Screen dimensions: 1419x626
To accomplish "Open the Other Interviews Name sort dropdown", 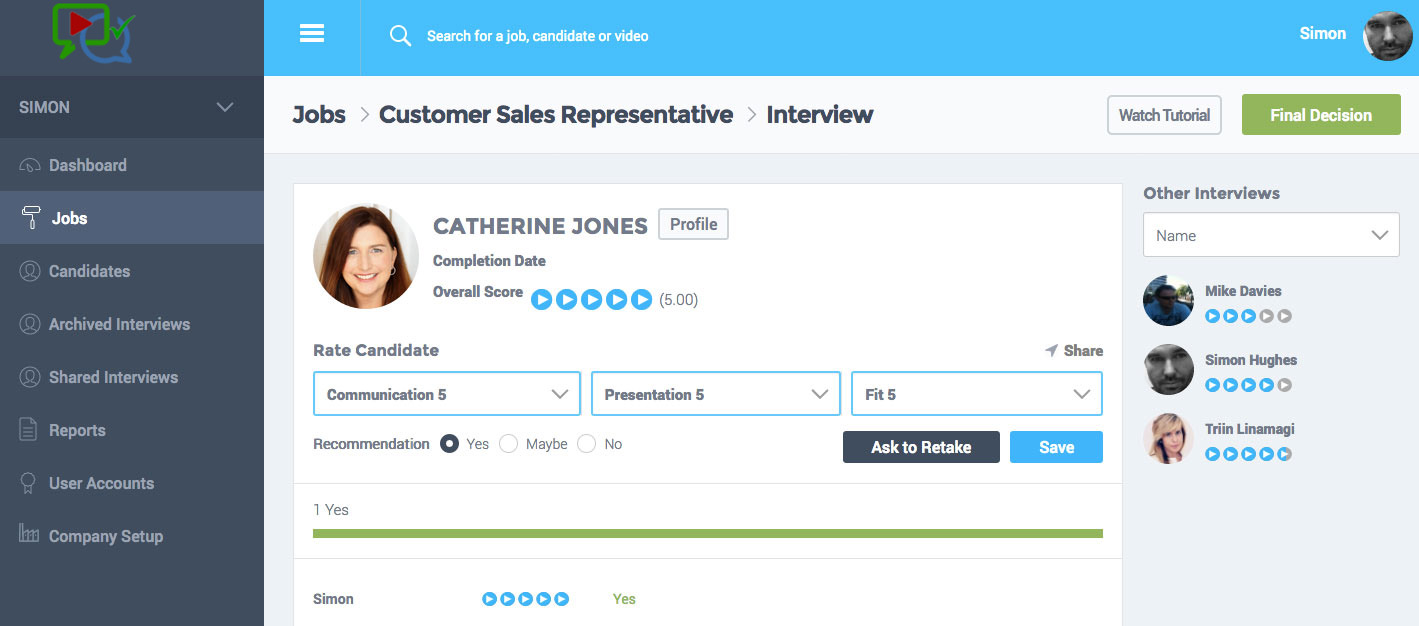I will pos(1270,234).
